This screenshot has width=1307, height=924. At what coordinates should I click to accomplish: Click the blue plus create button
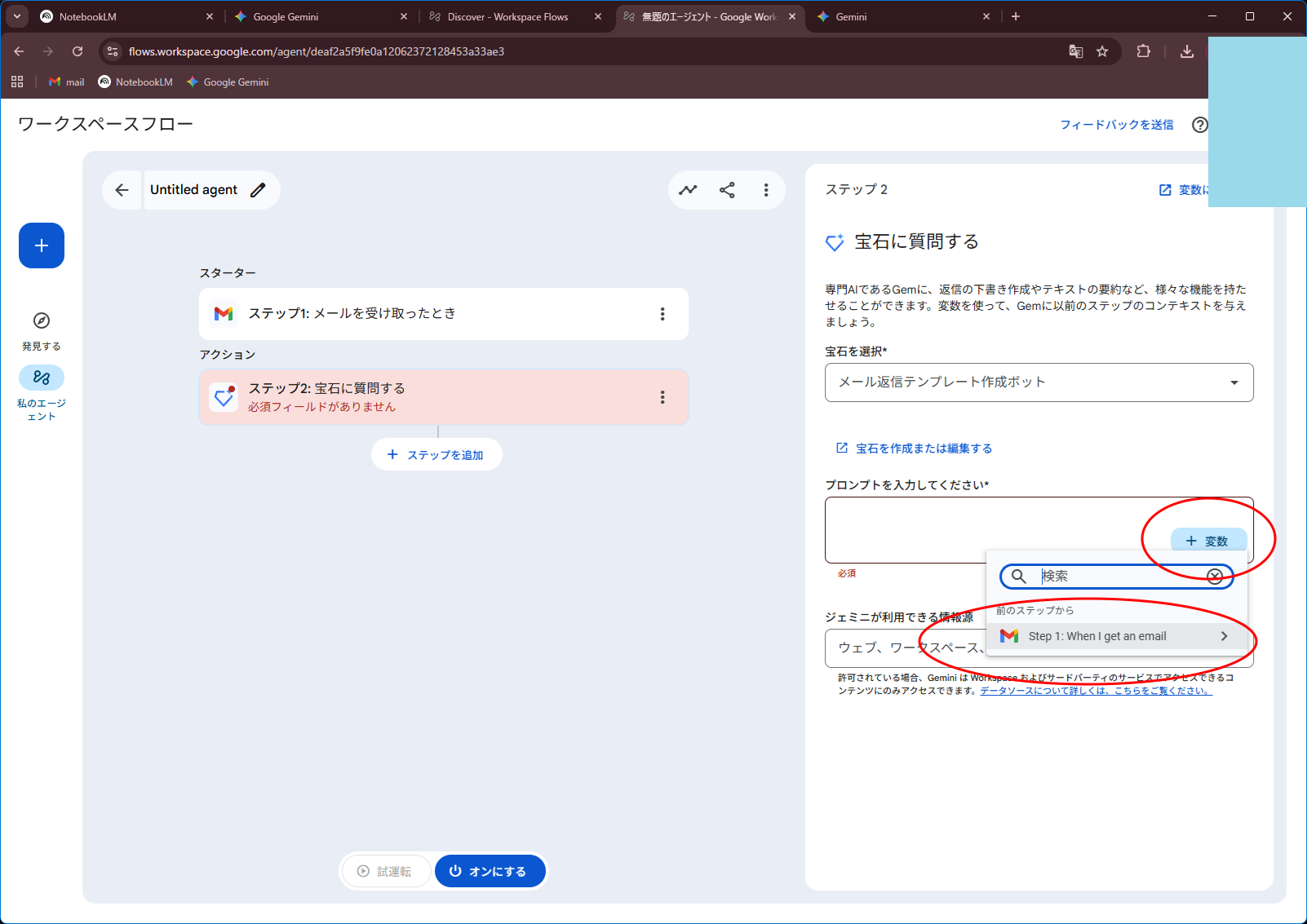(42, 245)
